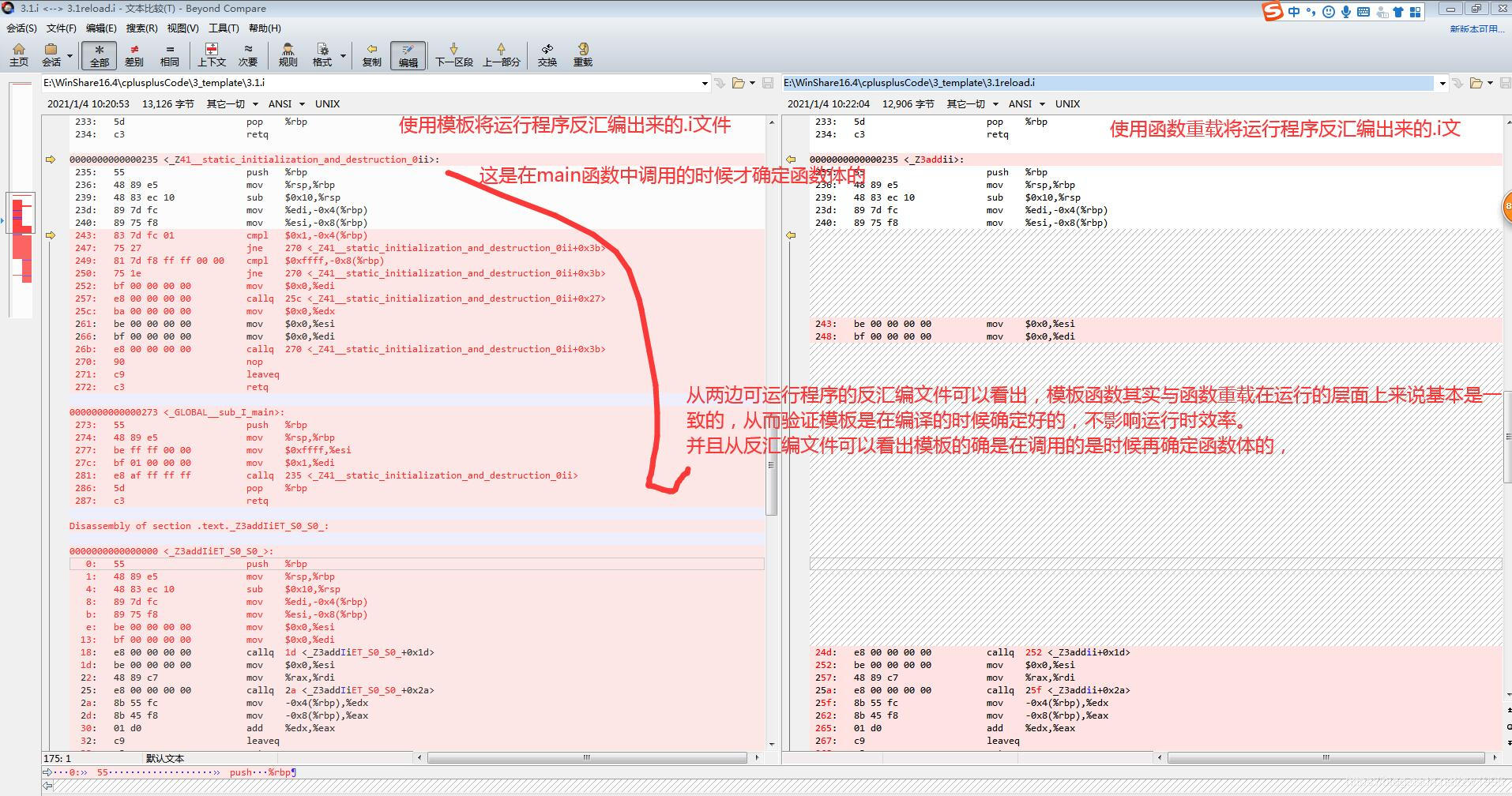The image size is (1512, 796).
Task: Click the left pane browse folder icon
Action: pos(739,83)
